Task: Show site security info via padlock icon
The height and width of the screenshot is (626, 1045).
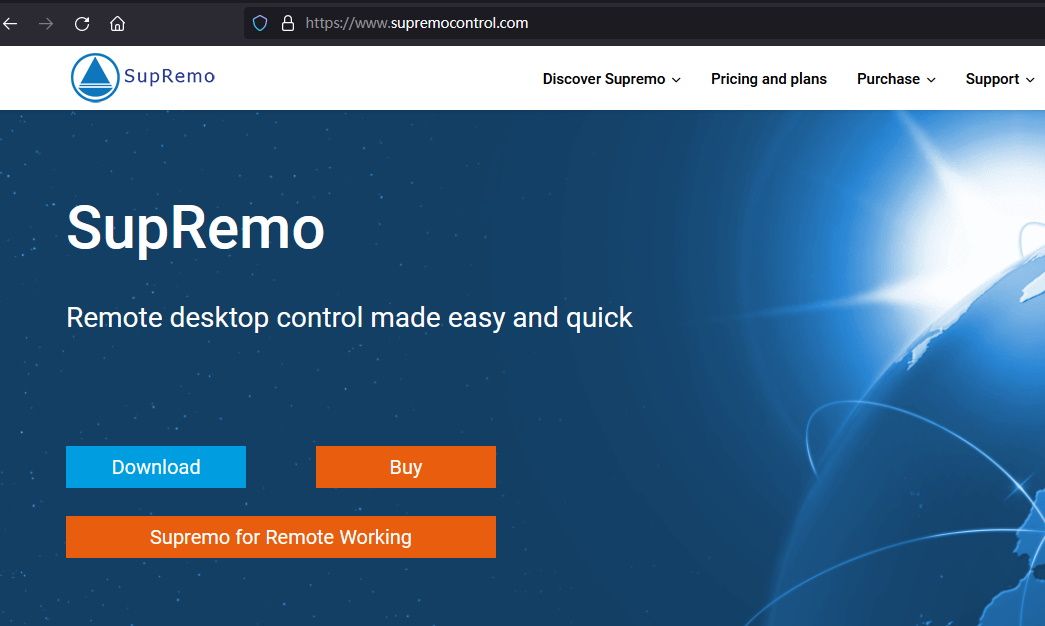Action: point(288,23)
